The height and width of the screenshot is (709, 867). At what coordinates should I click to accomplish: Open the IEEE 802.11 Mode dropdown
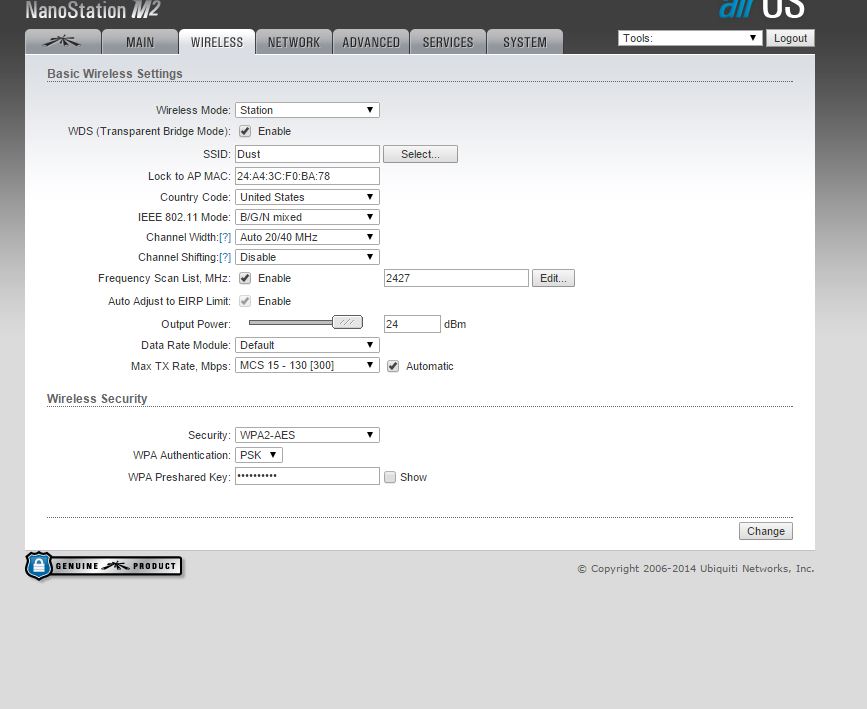click(307, 217)
